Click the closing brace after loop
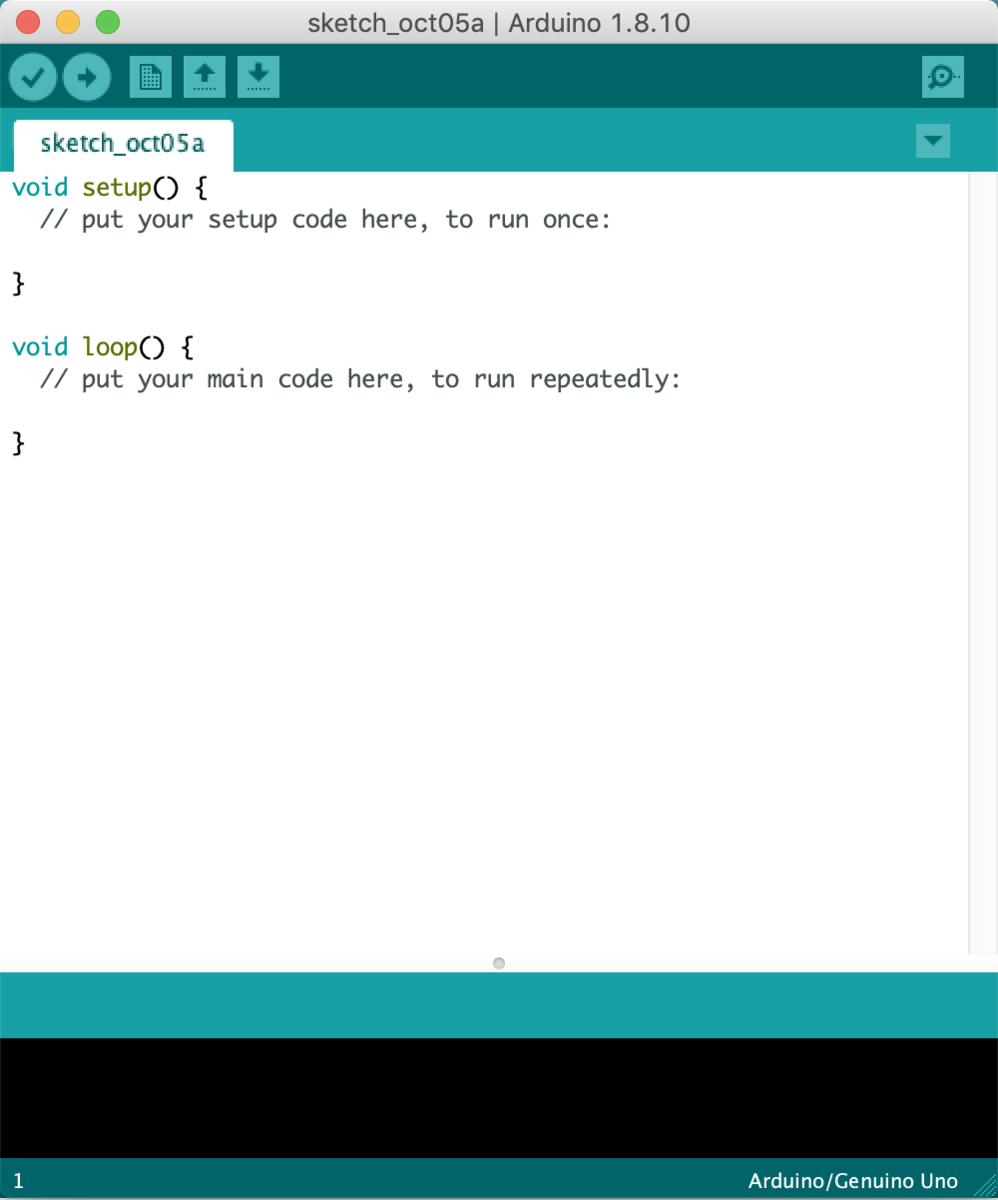 (x=18, y=444)
